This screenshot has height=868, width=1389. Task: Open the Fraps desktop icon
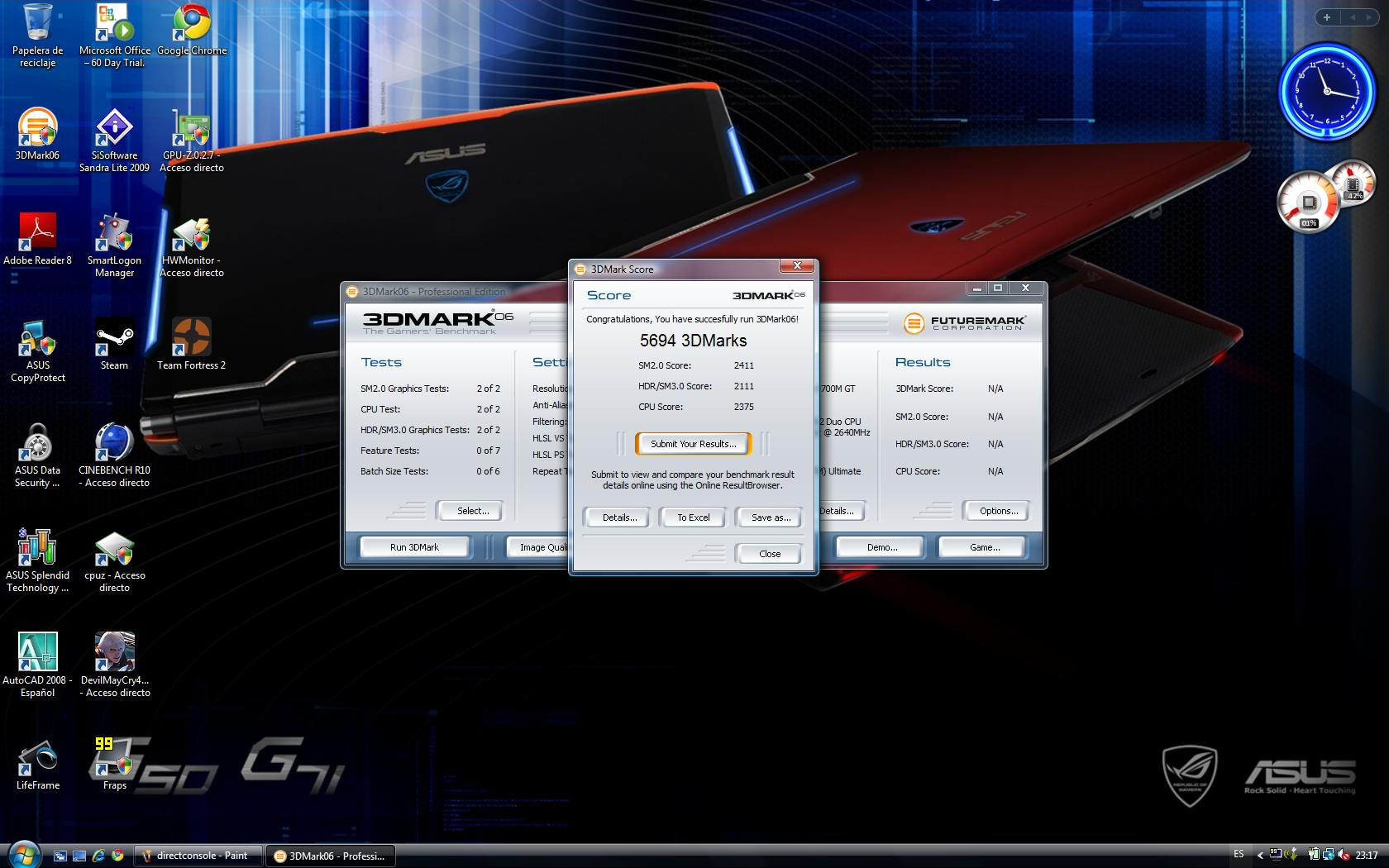[x=114, y=759]
